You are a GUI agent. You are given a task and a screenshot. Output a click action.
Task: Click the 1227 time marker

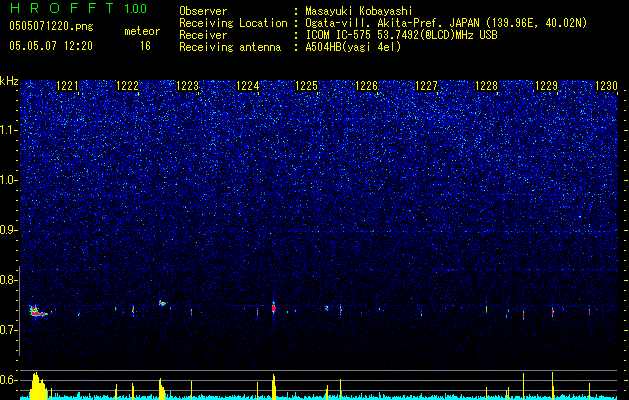click(426, 85)
